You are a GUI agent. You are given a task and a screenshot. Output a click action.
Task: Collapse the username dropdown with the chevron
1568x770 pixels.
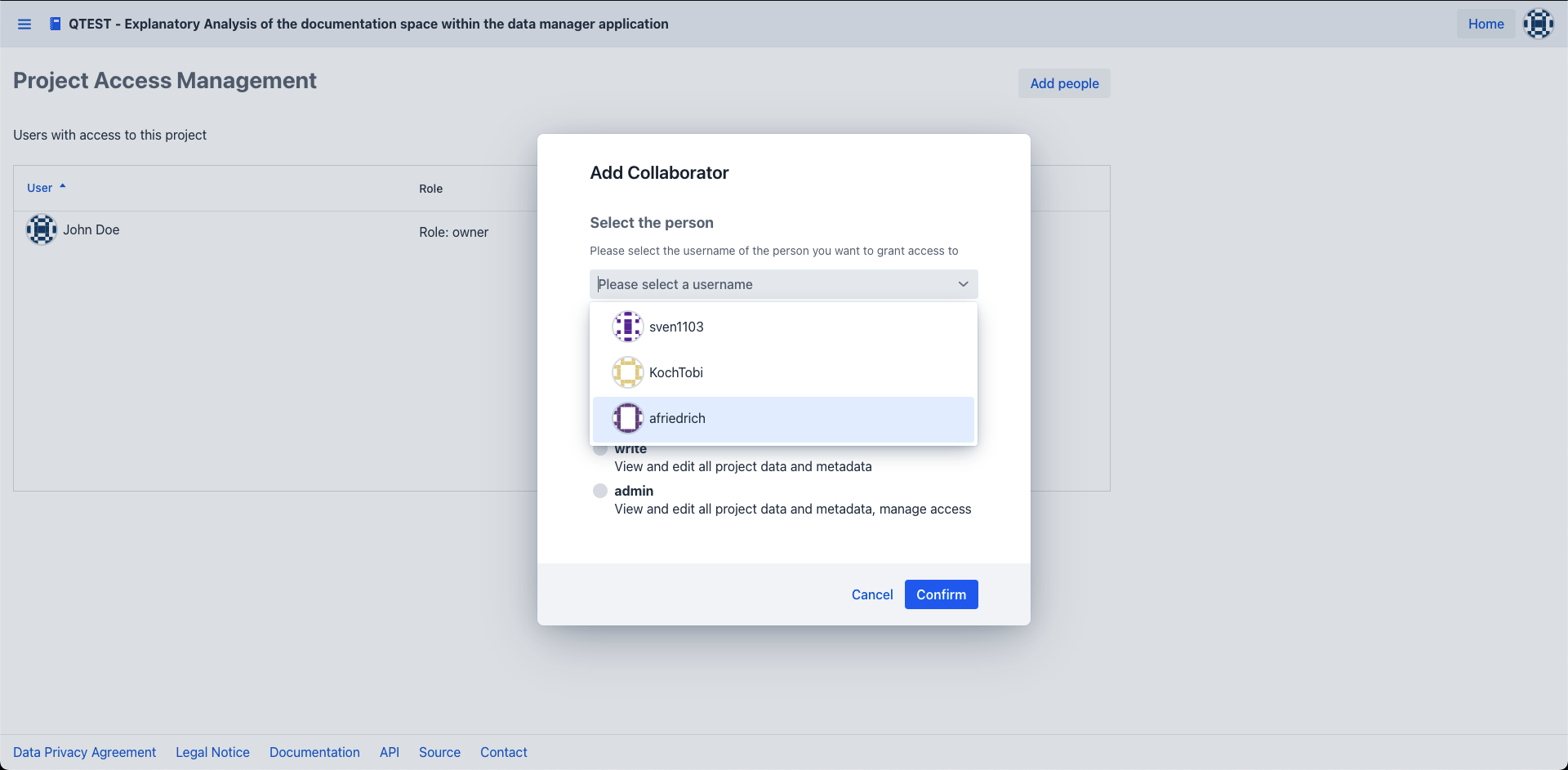(x=963, y=284)
